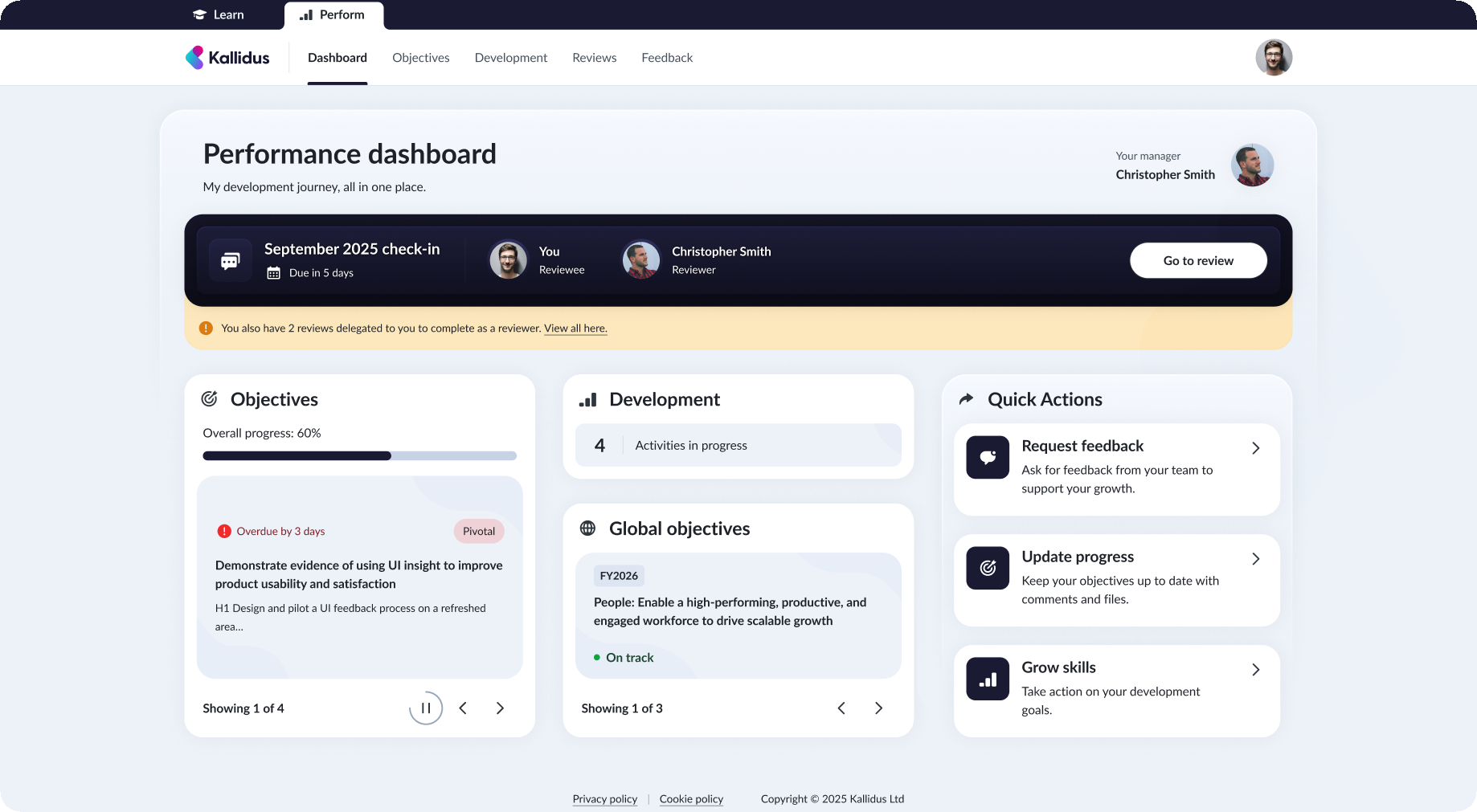Show previous objective in Objectives card
This screenshot has width=1477, height=812.
coord(463,708)
